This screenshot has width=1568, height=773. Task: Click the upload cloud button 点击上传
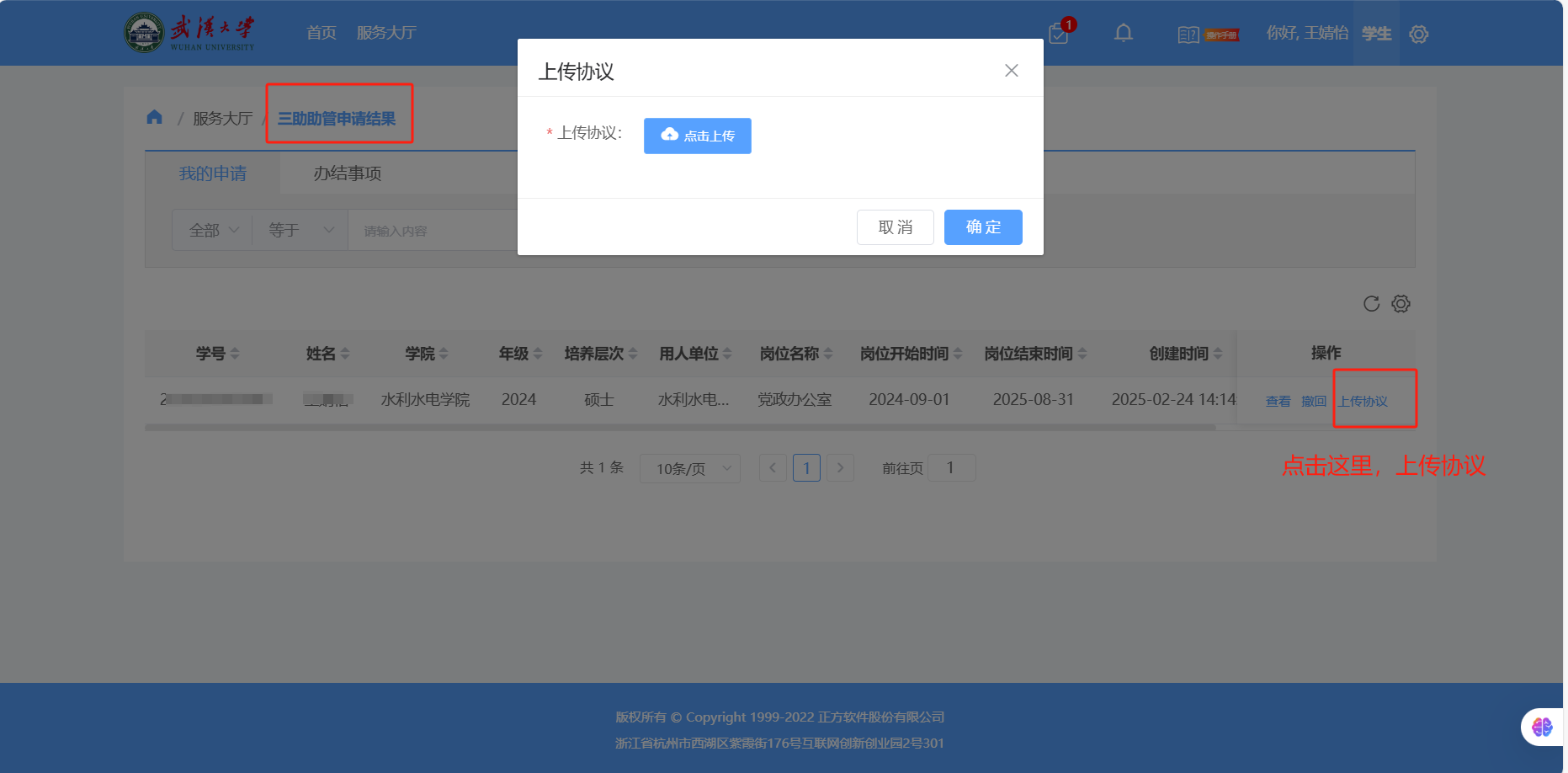[697, 136]
